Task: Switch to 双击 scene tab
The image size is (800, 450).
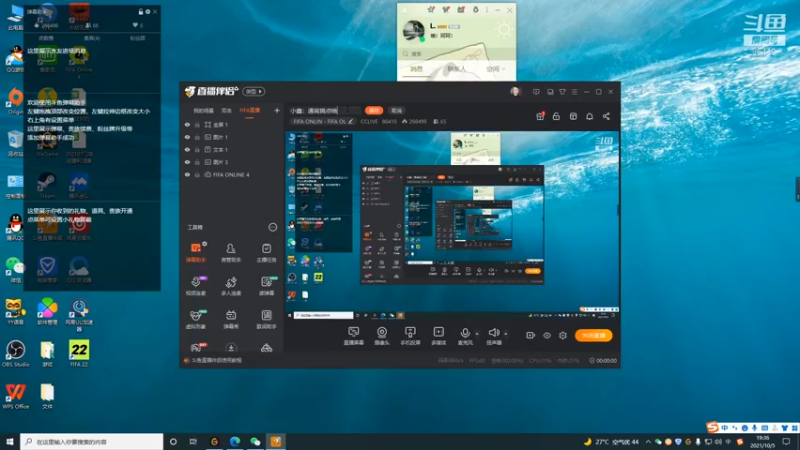Action: pyautogui.click(x=227, y=111)
